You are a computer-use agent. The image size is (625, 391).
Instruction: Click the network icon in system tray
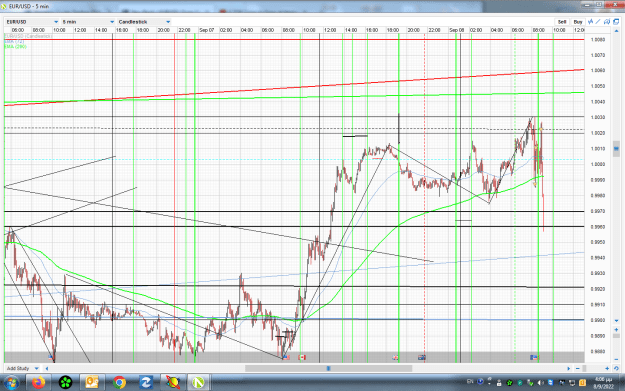pos(572,383)
